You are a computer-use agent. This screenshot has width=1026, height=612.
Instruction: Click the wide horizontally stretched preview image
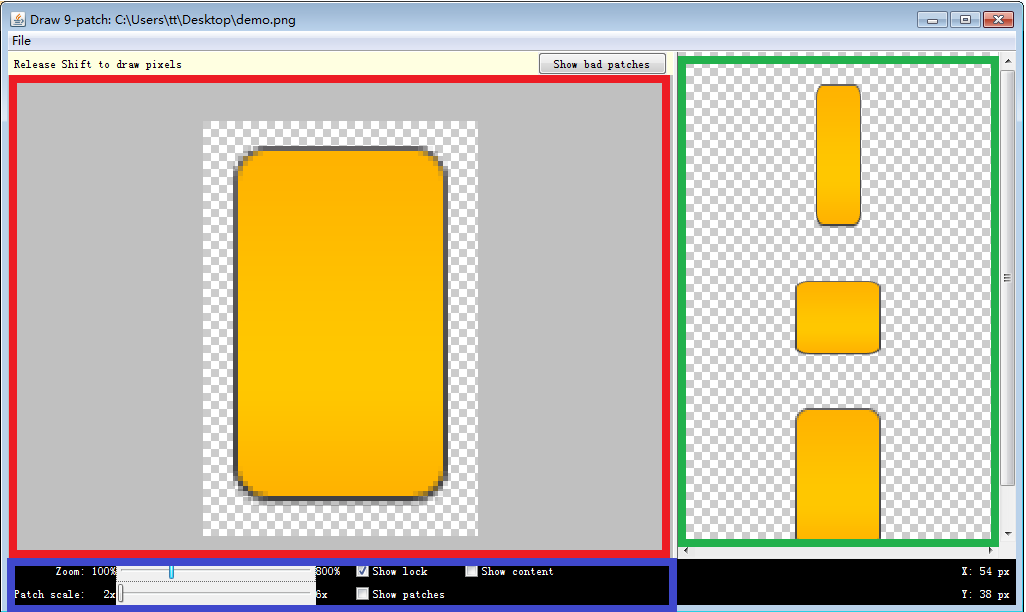point(838,317)
